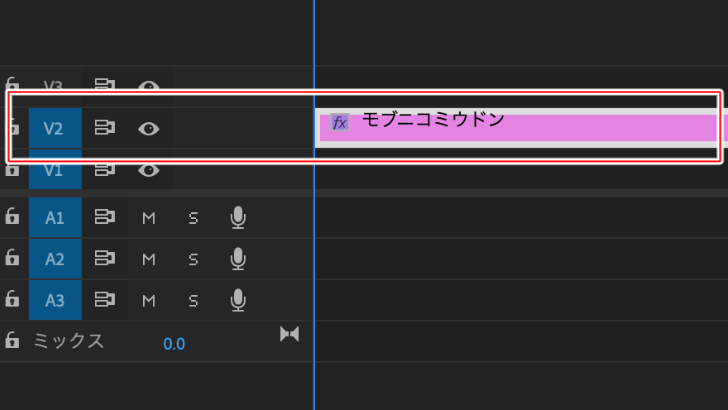Enable voice-over record microphone on A2
The width and height of the screenshot is (728, 410).
(238, 259)
